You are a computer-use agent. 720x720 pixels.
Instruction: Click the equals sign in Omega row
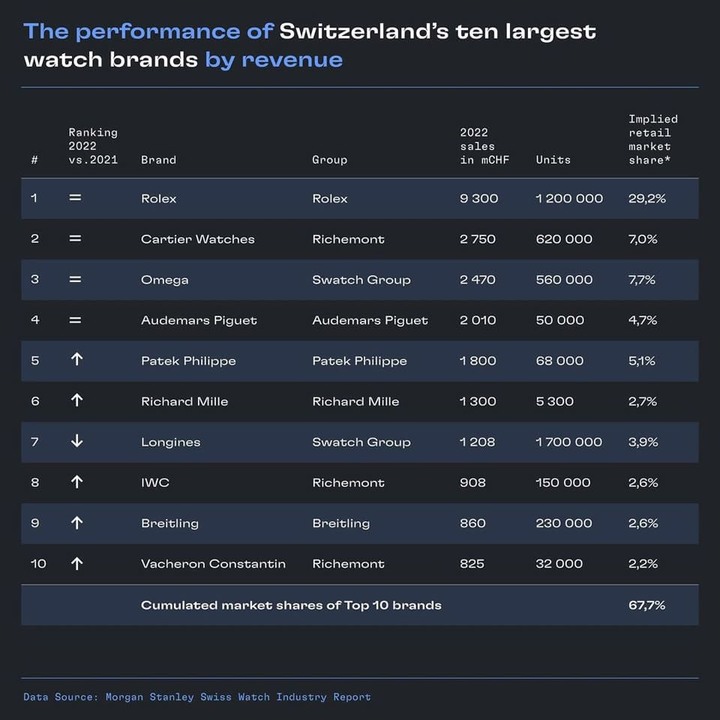pyautogui.click(x=75, y=279)
